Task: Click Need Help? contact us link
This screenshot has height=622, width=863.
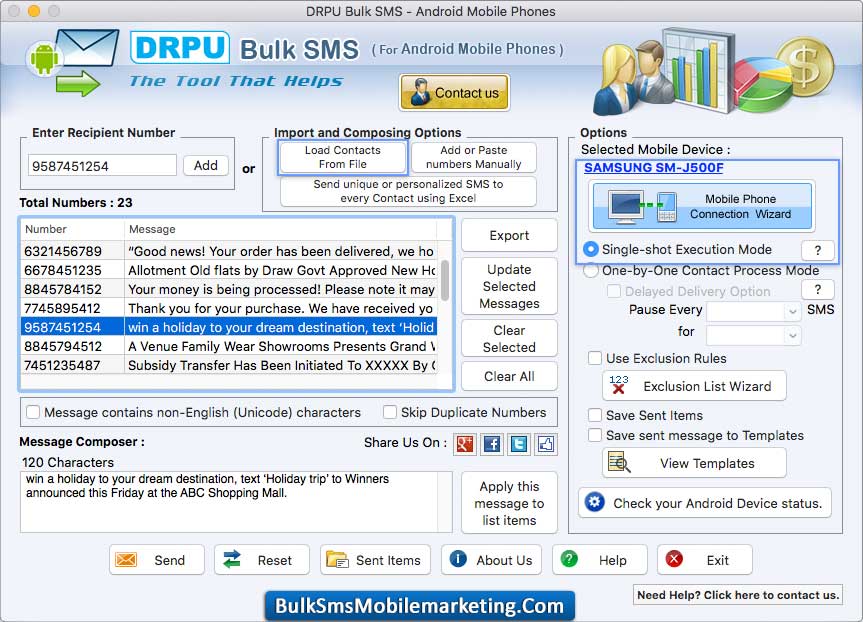Action: point(738,595)
